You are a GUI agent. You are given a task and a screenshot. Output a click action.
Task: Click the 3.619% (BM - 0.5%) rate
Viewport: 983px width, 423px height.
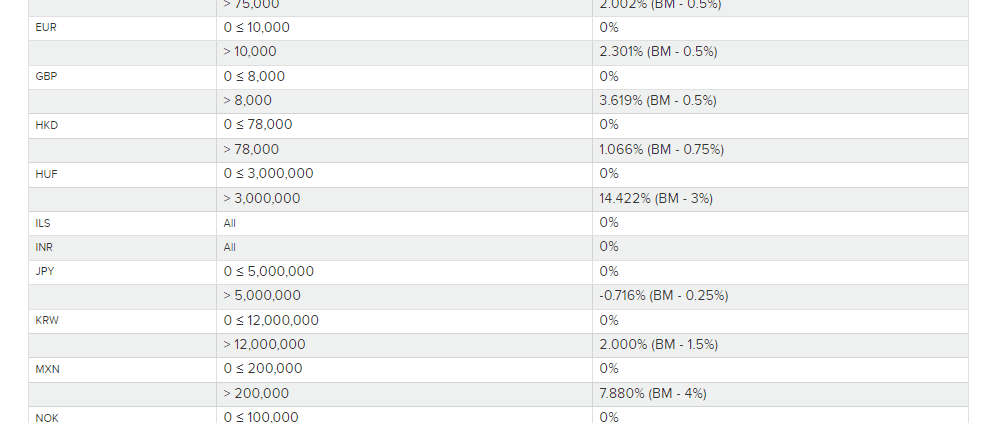pos(658,101)
